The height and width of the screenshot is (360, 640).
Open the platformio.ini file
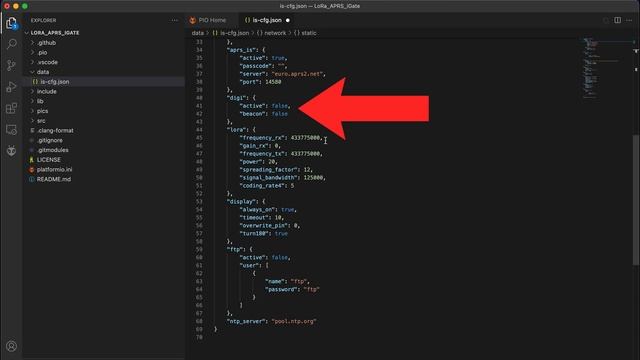[54, 169]
